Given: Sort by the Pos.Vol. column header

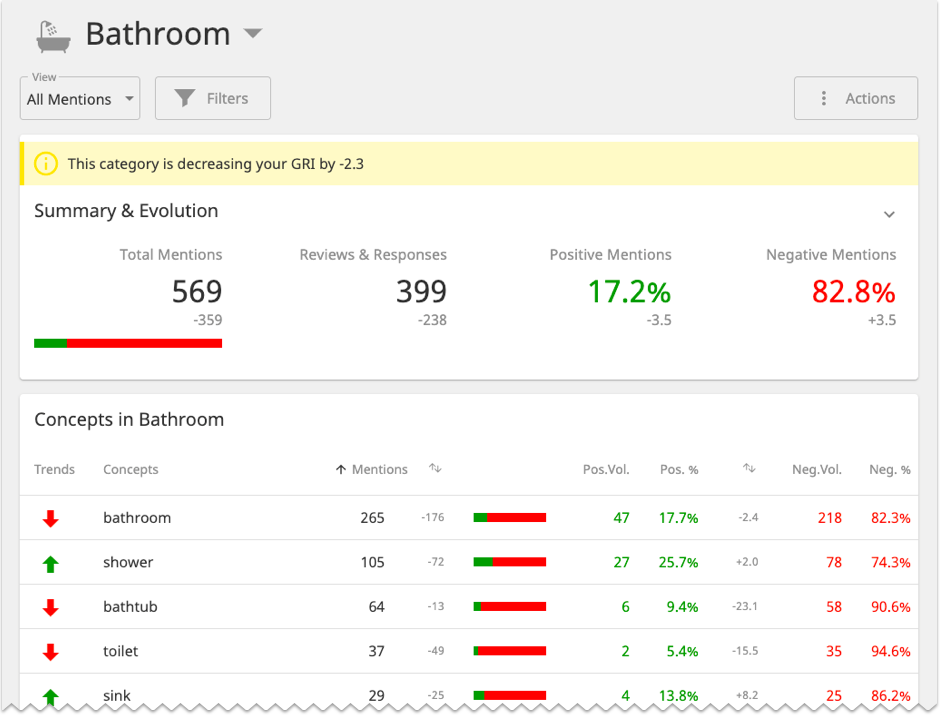Looking at the screenshot, I should (x=606, y=469).
